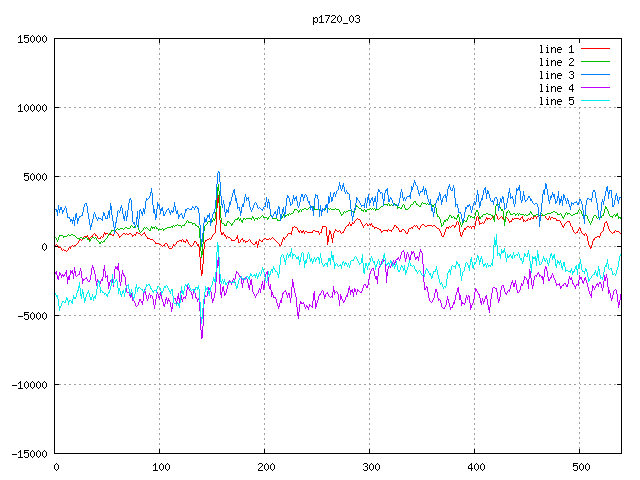Click the 100 x-axis tick label
Screen dimensions: 640x480
[x=160, y=467]
